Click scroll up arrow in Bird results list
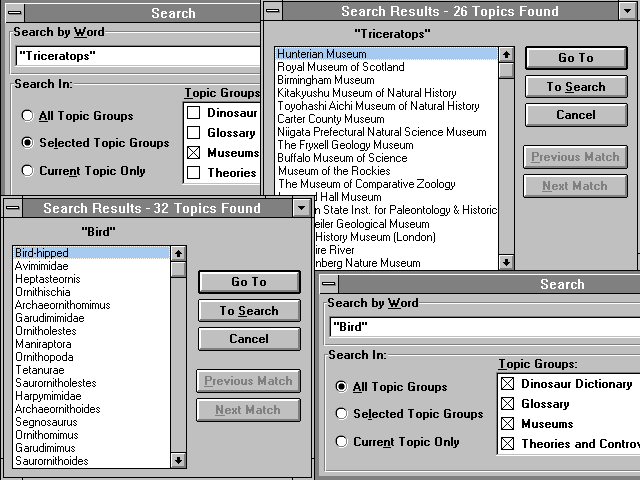The image size is (640, 480). point(178,253)
